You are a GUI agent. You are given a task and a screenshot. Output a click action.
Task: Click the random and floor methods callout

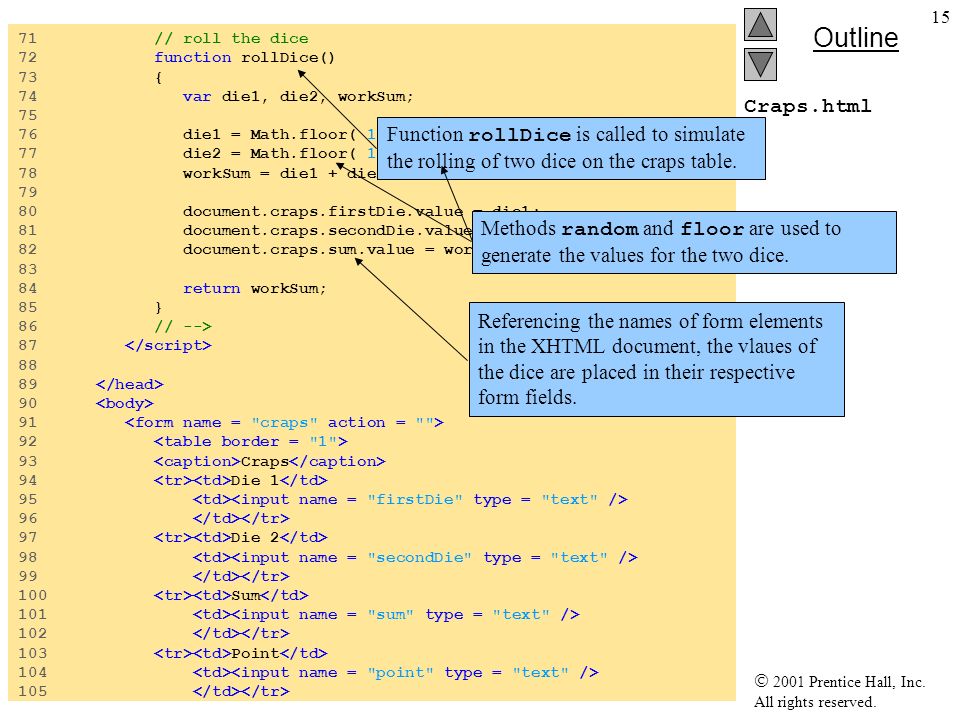684,242
